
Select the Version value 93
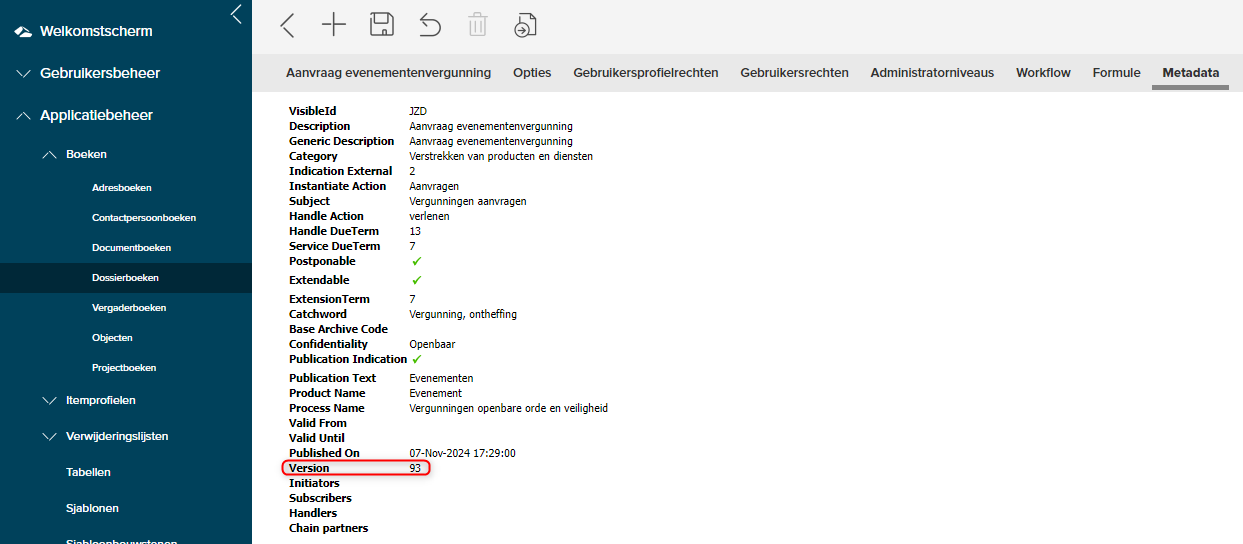415,468
